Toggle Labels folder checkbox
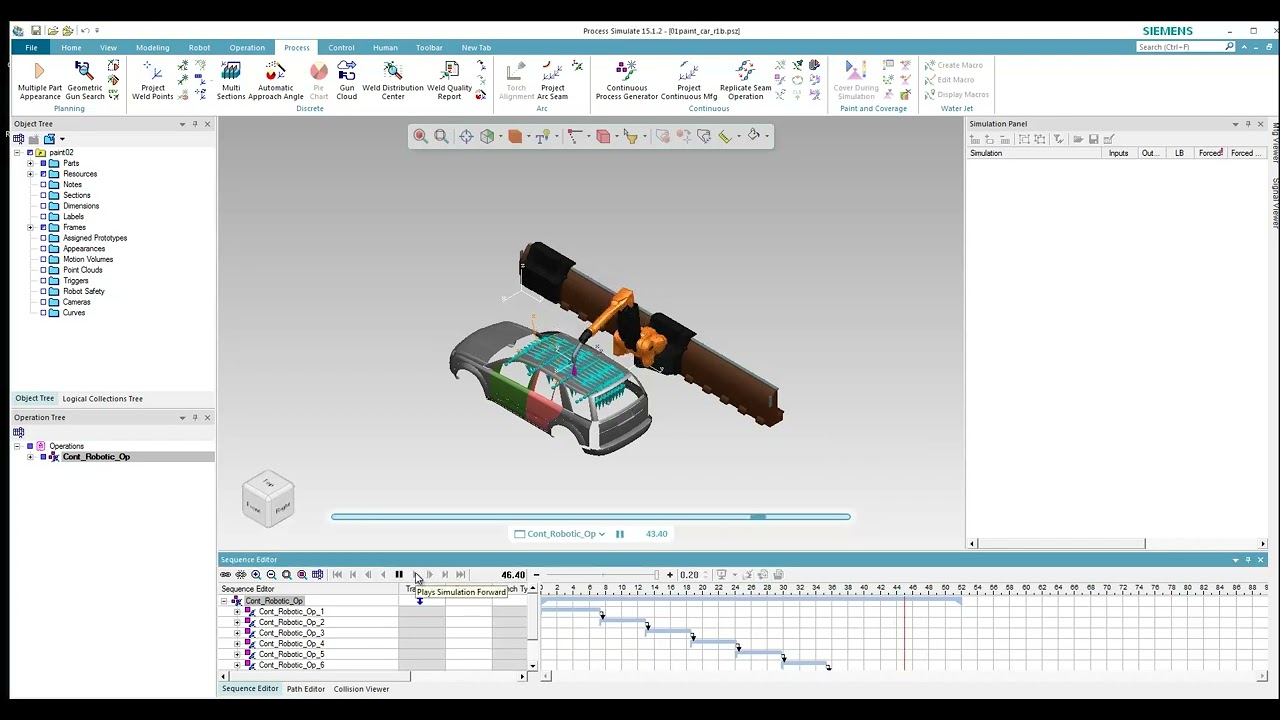The image size is (1280, 720). 43,217
